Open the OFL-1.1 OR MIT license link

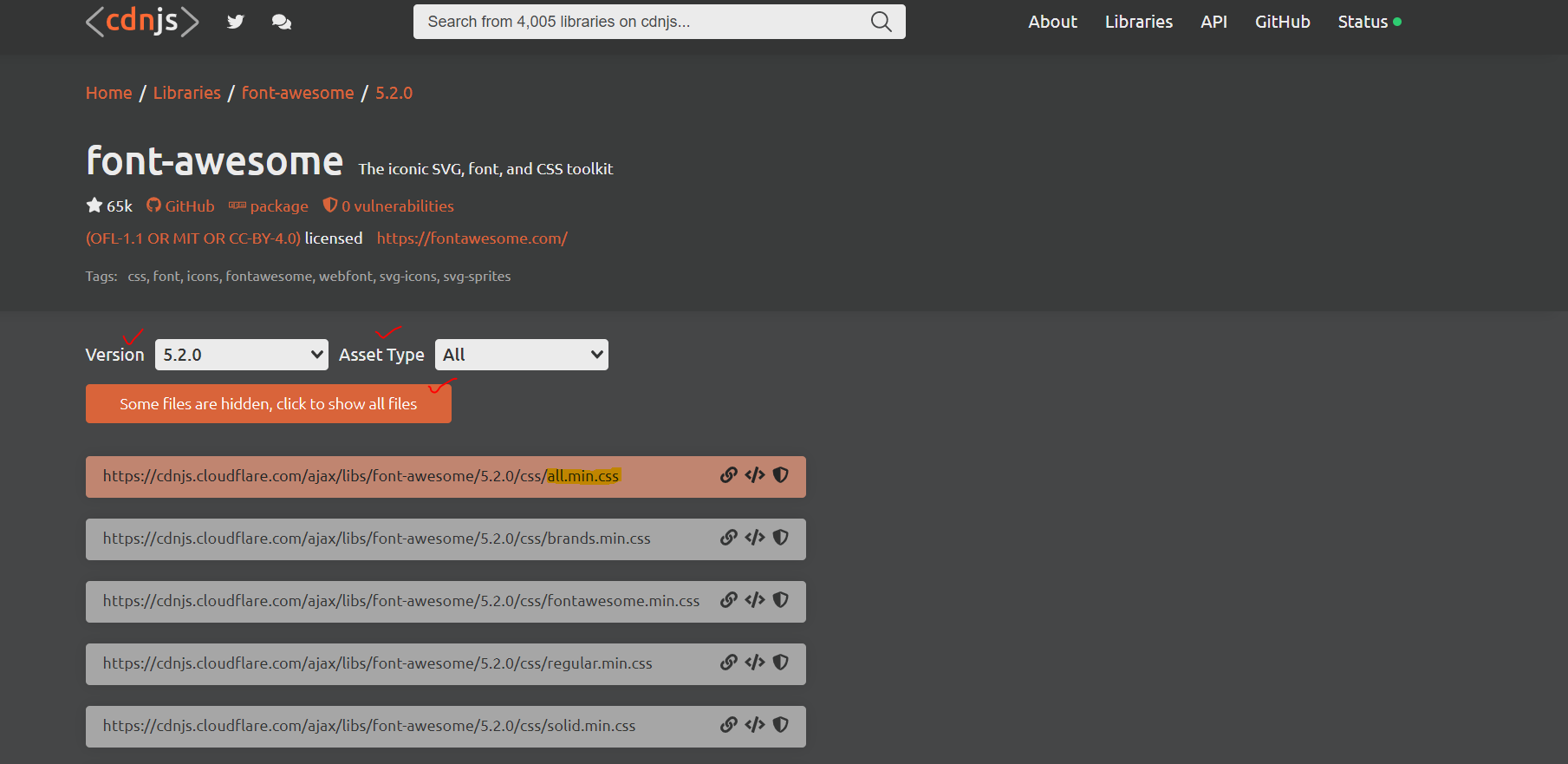tap(193, 238)
